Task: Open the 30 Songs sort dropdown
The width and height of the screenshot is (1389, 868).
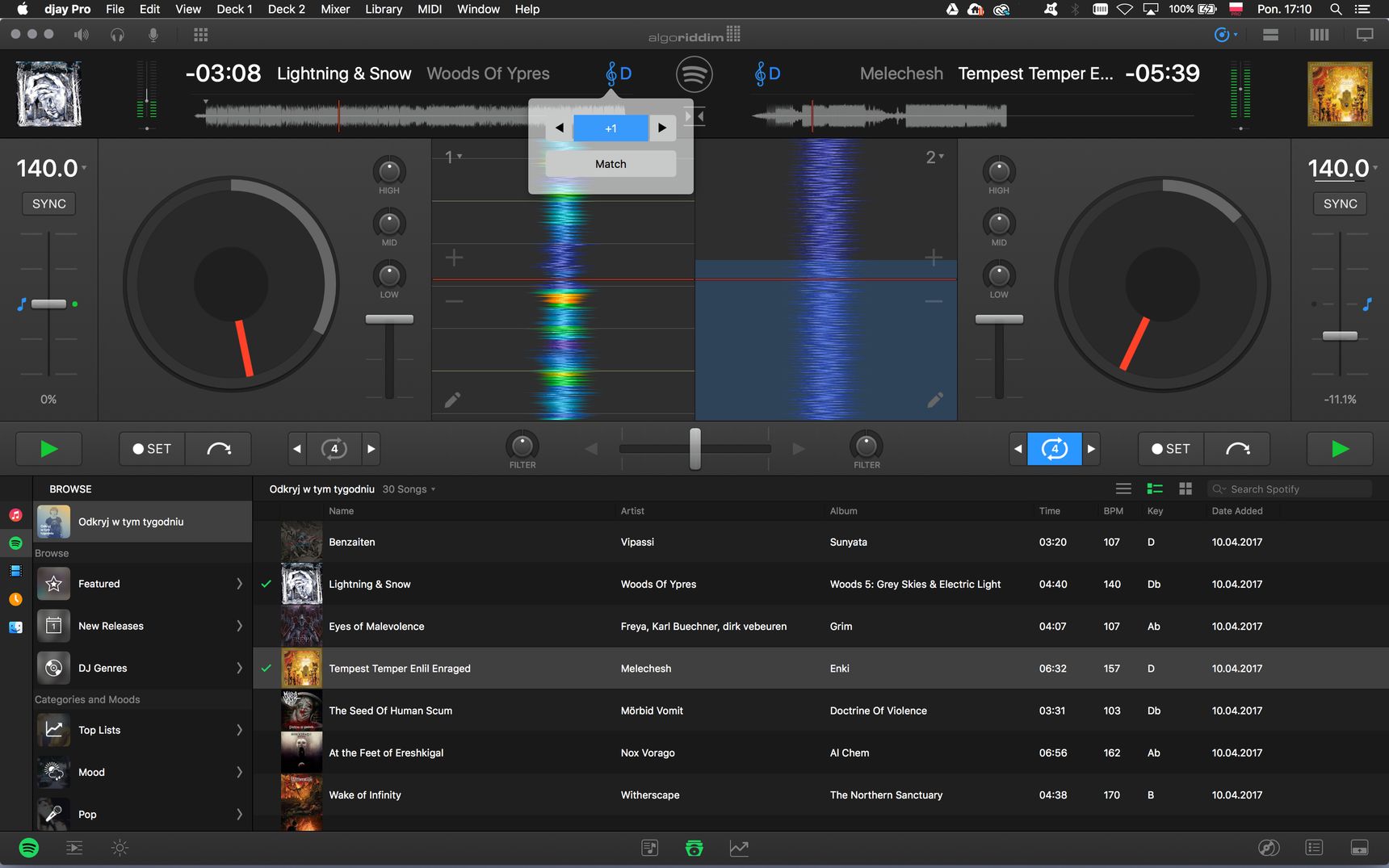Action: pos(409,489)
